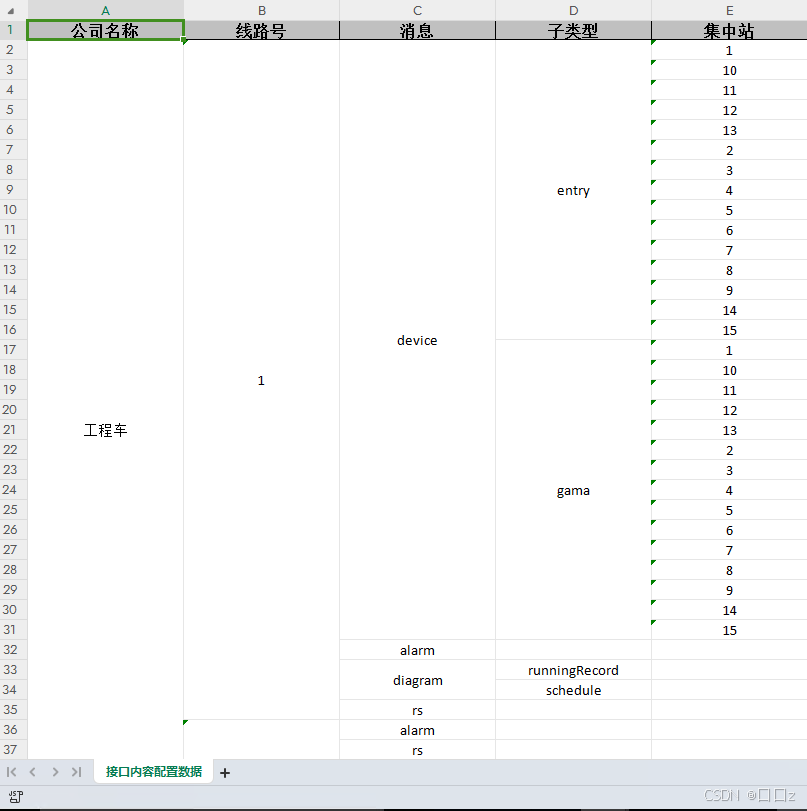
Task: Select the 子类型 header cell
Action: coord(573,30)
